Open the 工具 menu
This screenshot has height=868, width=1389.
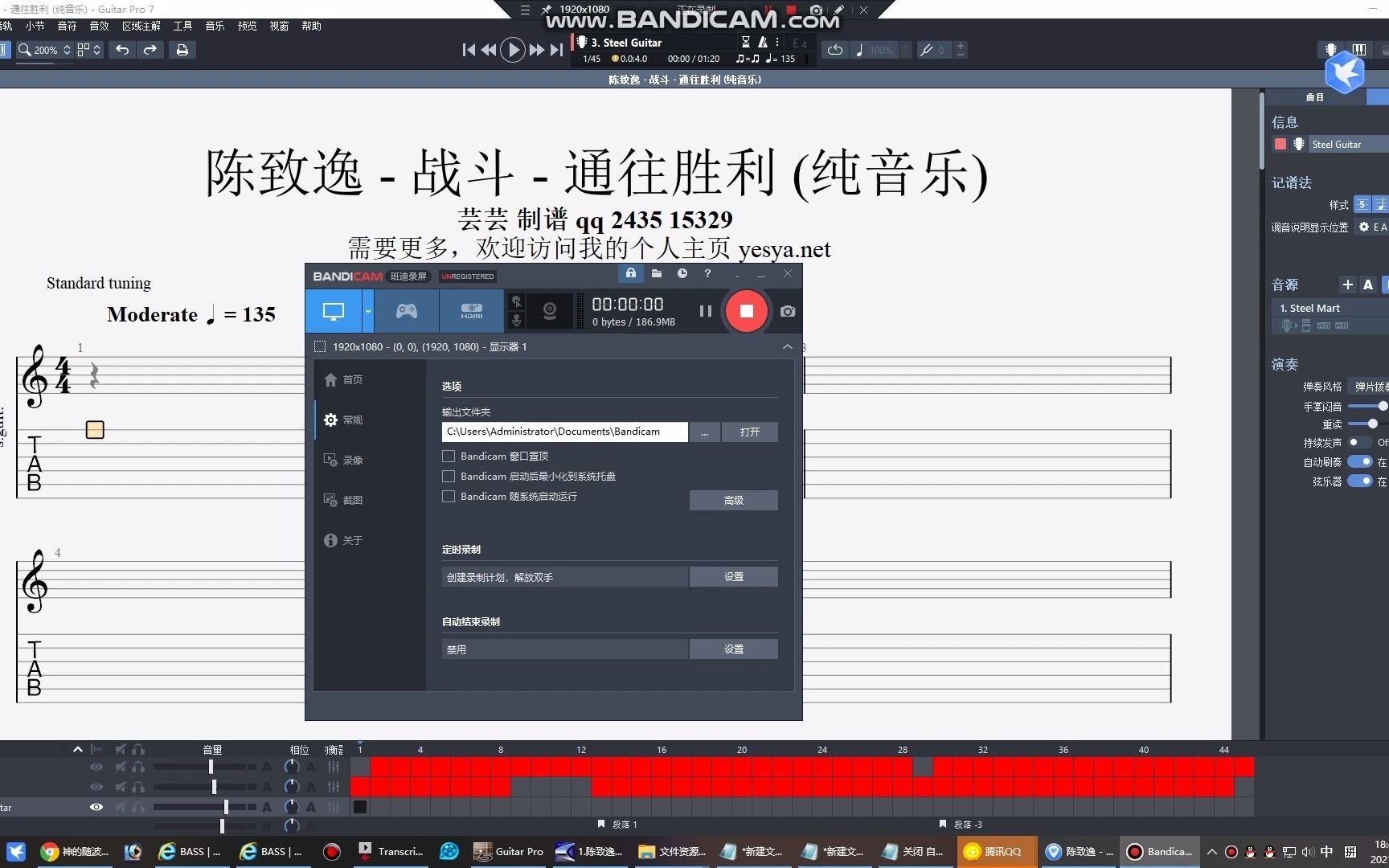pos(182,26)
